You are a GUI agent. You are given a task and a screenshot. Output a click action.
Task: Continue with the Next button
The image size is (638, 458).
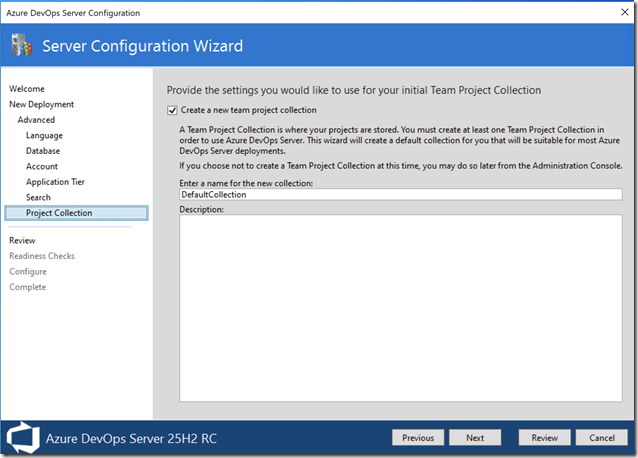coord(475,438)
